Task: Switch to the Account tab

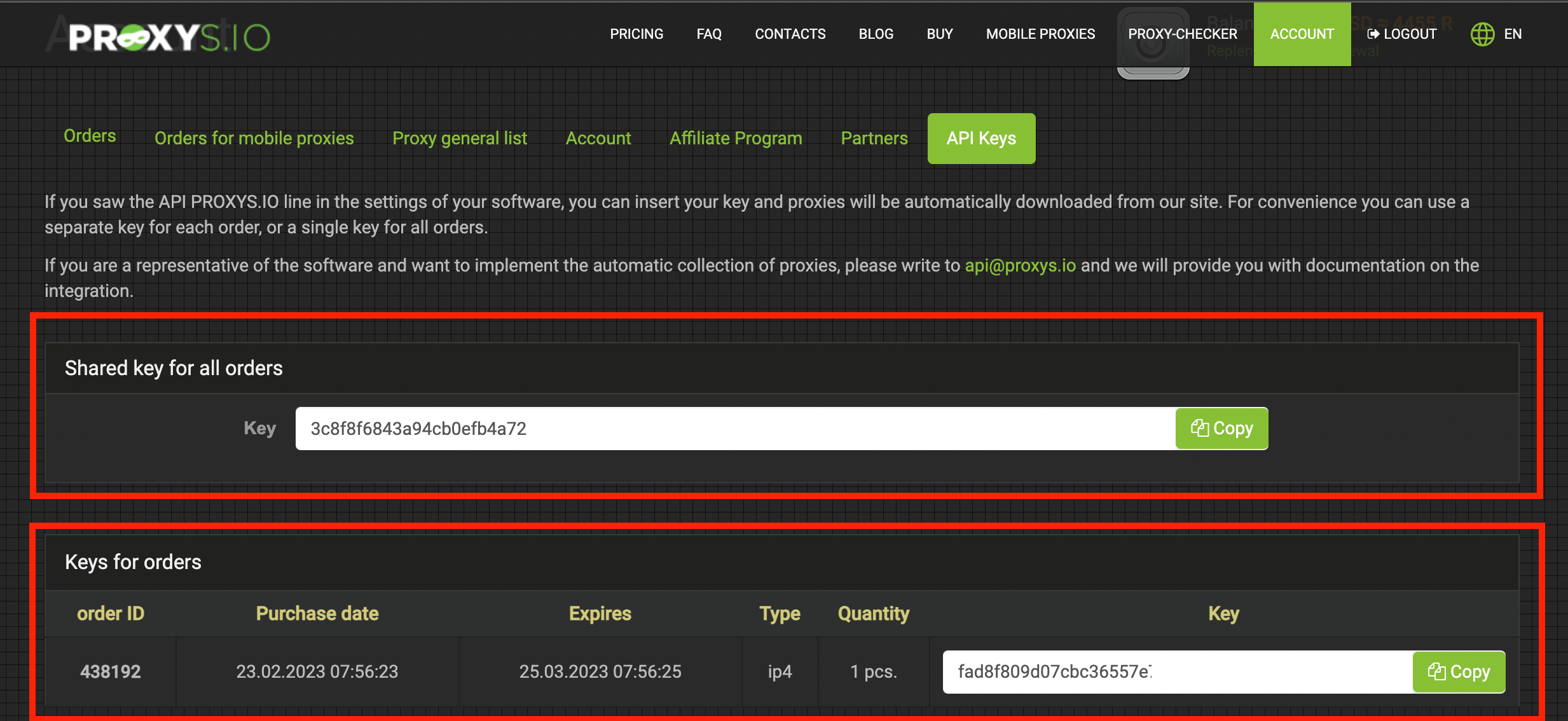Action: tap(598, 139)
